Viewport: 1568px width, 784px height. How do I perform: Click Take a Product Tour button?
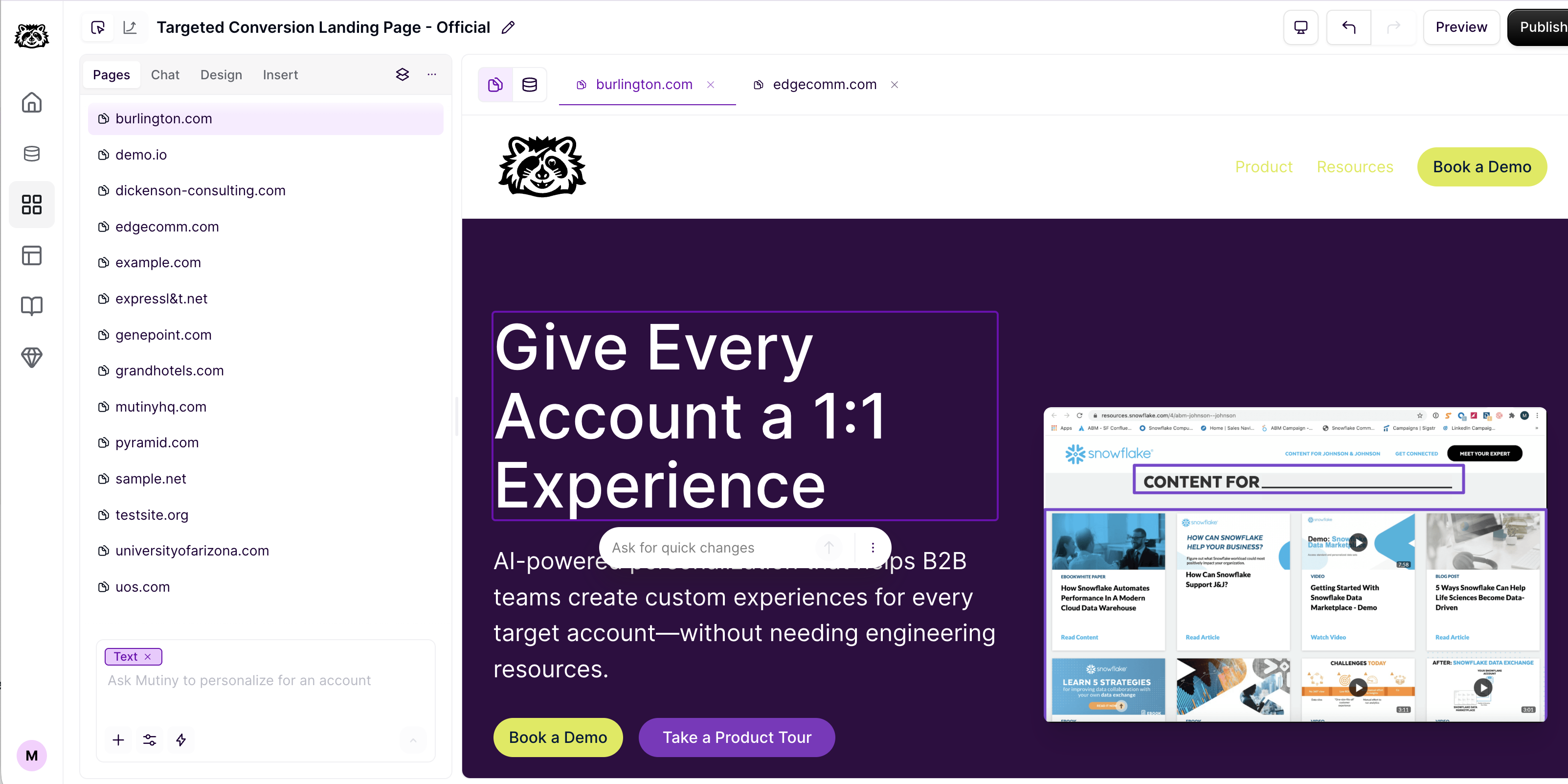click(737, 737)
